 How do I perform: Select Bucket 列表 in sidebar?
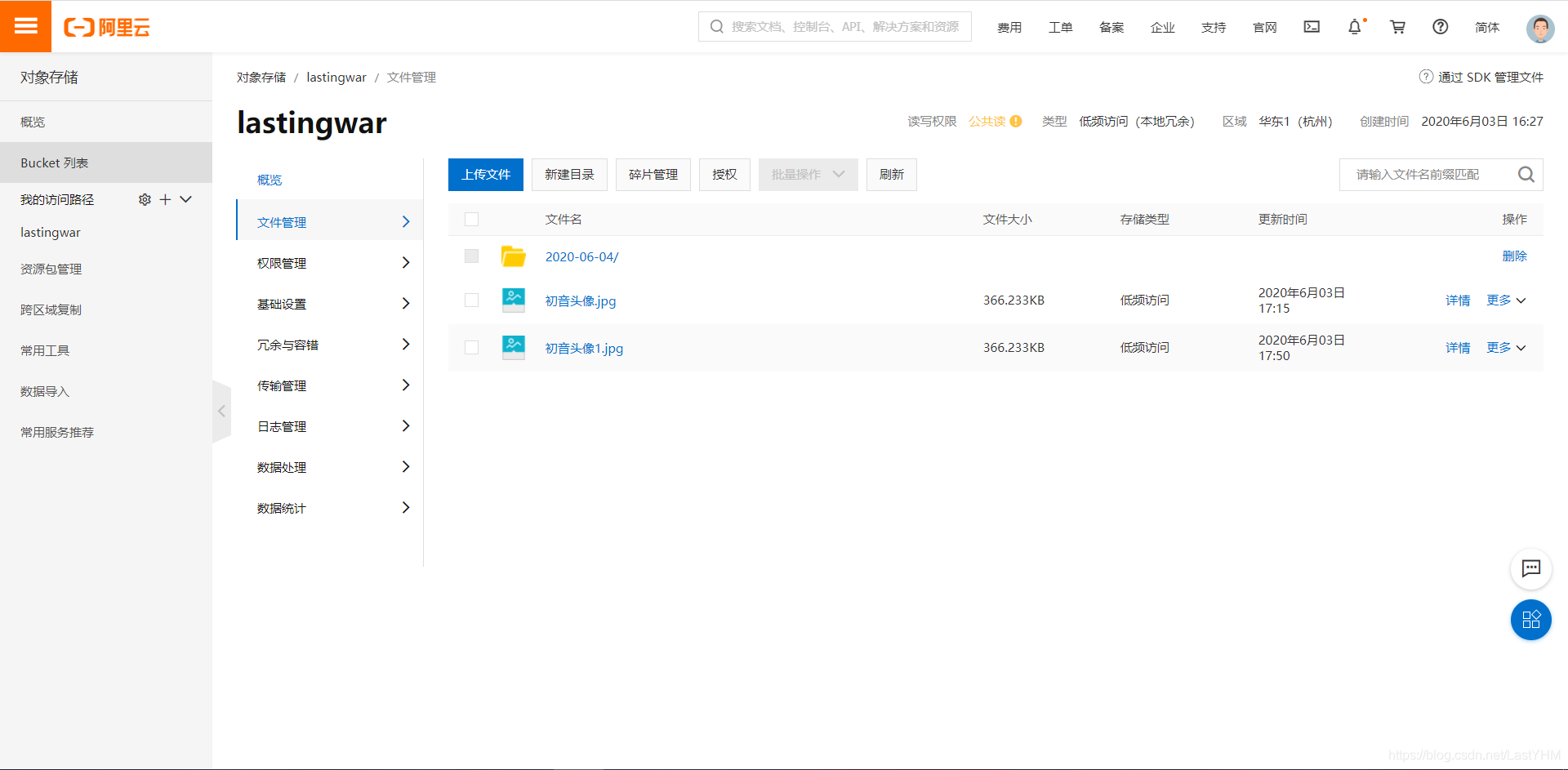(x=106, y=162)
